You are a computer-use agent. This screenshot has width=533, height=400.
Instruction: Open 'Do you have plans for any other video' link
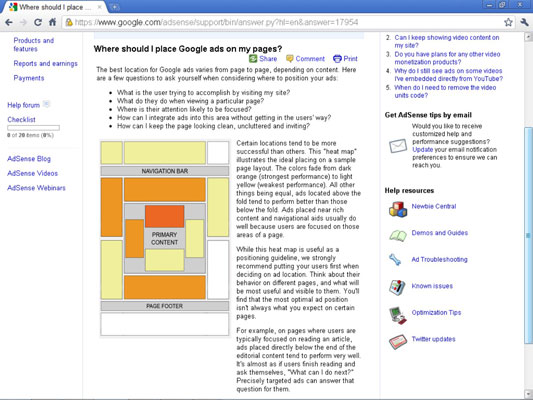(x=447, y=58)
